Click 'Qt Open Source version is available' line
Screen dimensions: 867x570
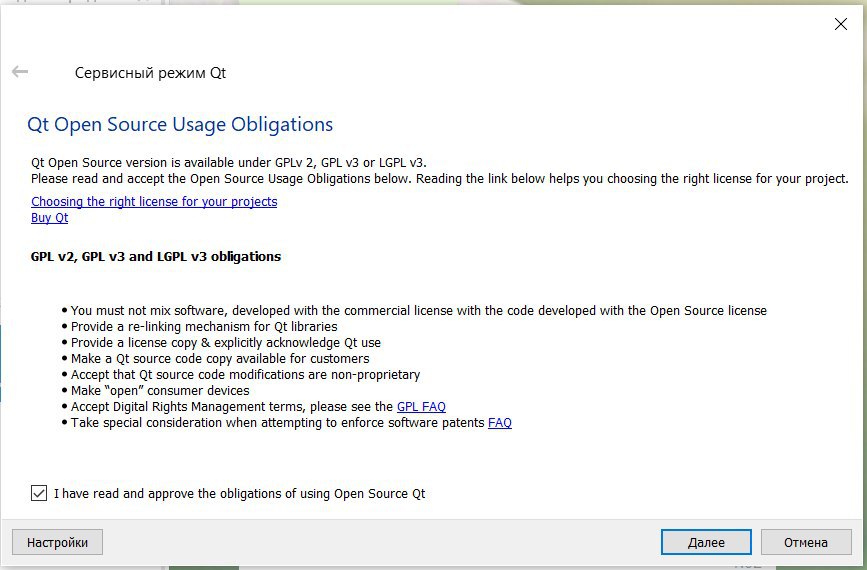[229, 163]
